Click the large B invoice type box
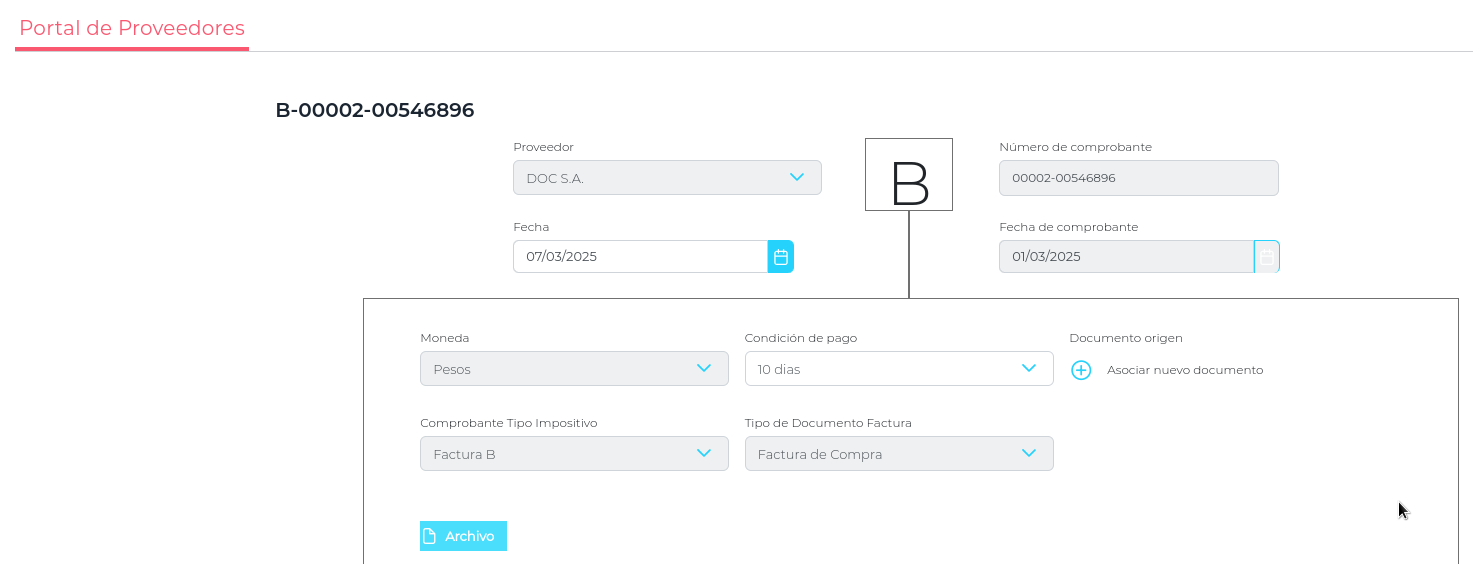 click(x=909, y=175)
